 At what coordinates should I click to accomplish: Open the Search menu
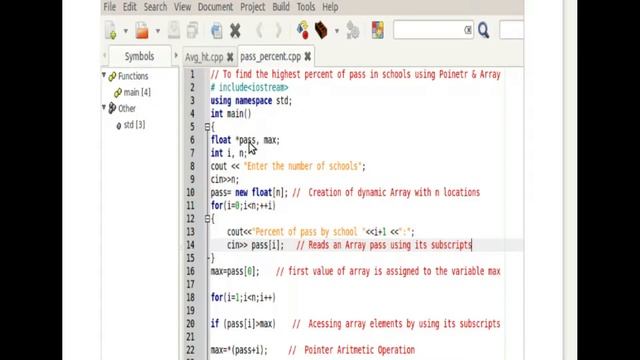click(156, 7)
